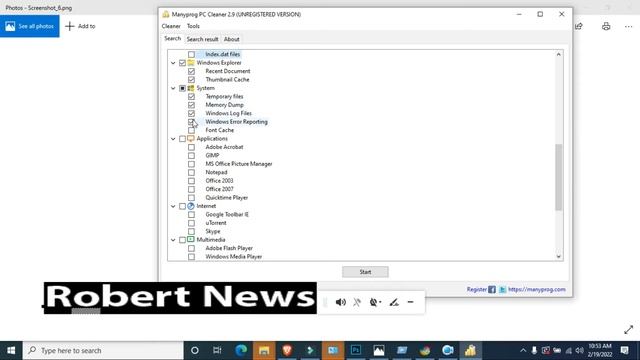Screen dimensions: 640x360
Task: Open the webcam-off dropdown in floating toolbar
Action: [375, 302]
